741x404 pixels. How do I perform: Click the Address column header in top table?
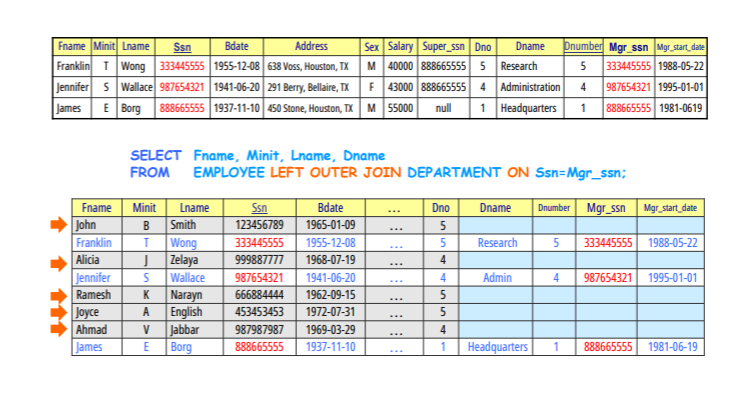[311, 46]
